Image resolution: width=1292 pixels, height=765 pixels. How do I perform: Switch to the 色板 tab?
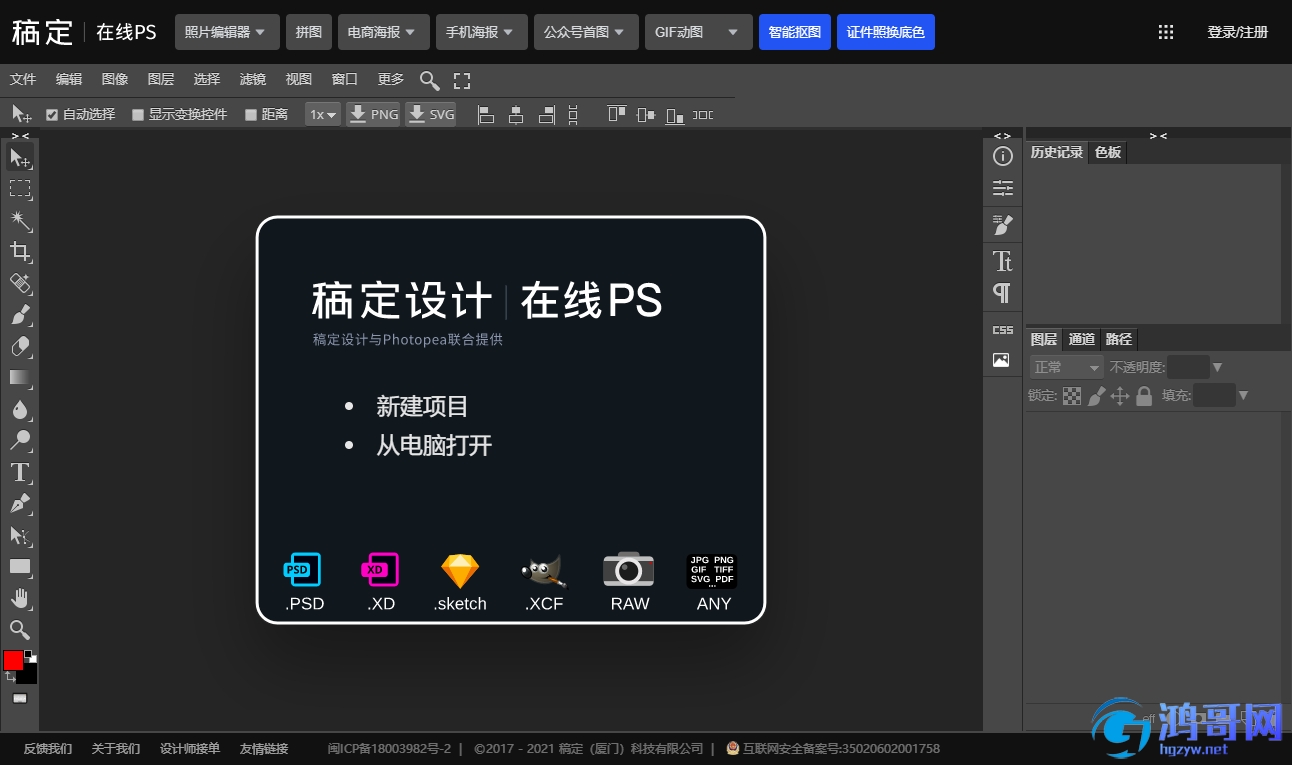[x=1108, y=153]
